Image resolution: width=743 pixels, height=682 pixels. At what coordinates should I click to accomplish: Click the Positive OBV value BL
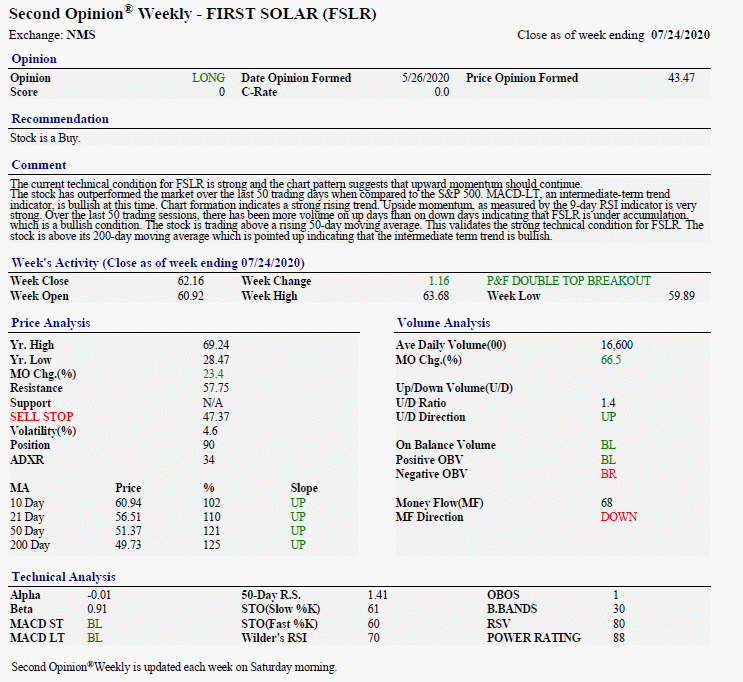click(608, 460)
